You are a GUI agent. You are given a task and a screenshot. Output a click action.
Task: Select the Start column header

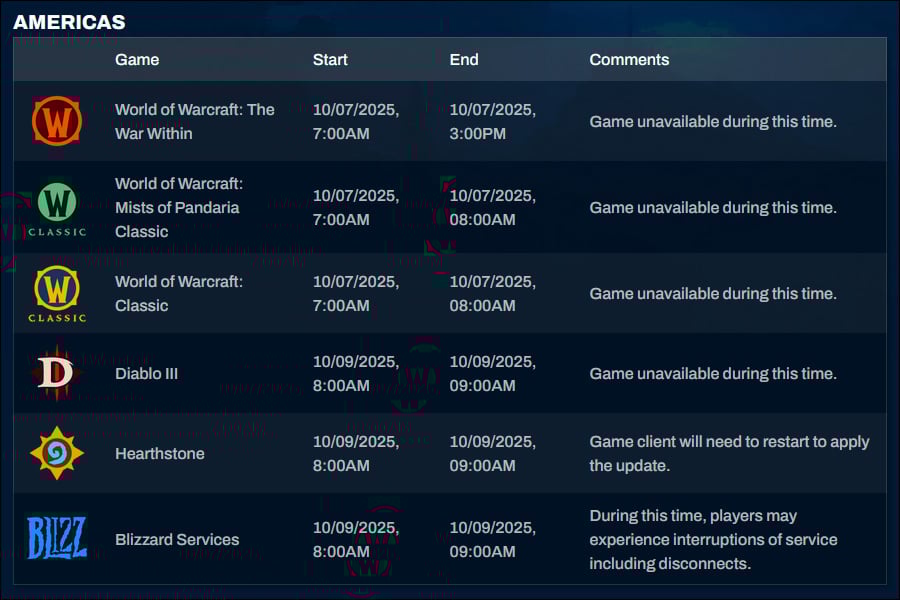(330, 59)
